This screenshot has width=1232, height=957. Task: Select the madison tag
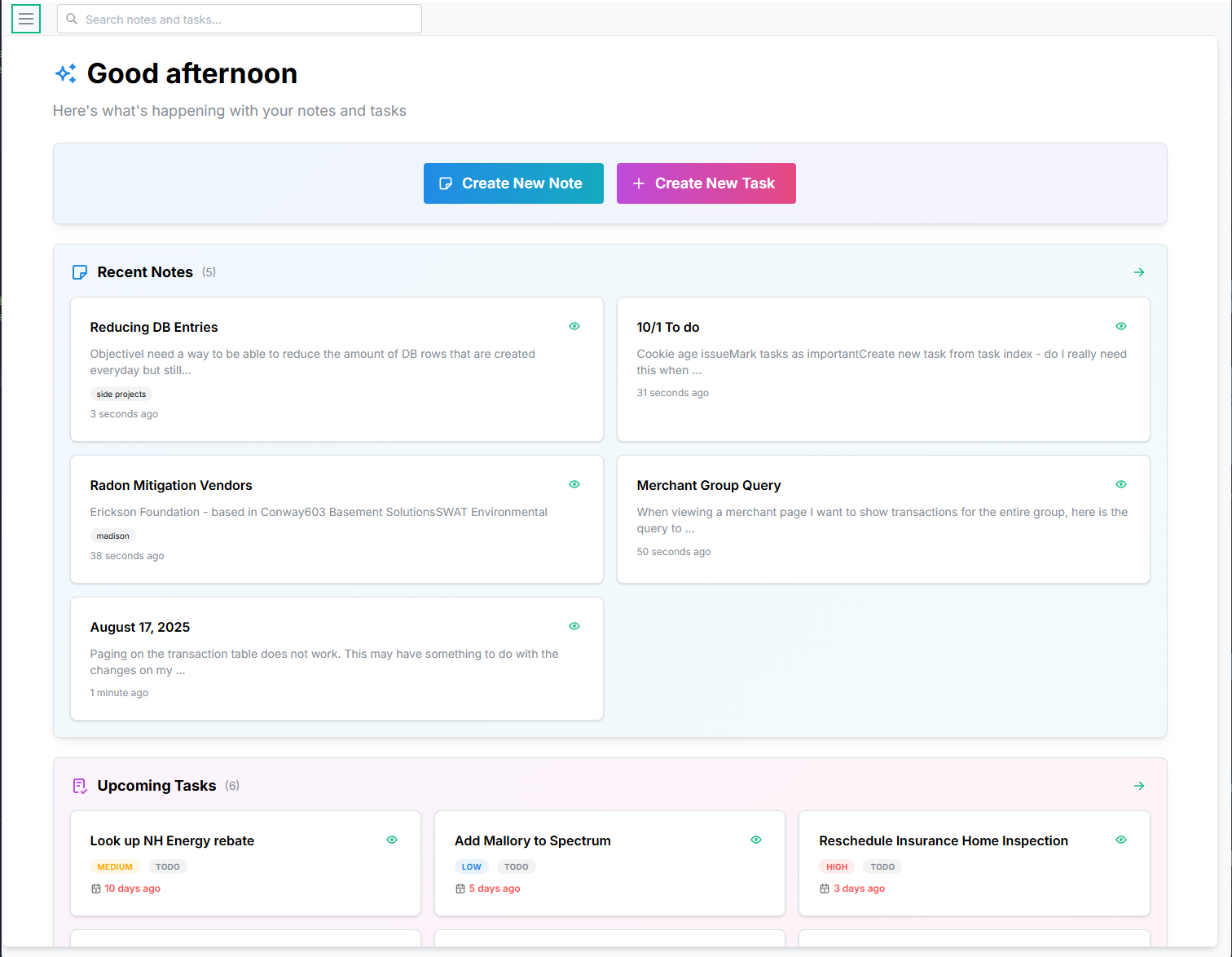(x=112, y=536)
